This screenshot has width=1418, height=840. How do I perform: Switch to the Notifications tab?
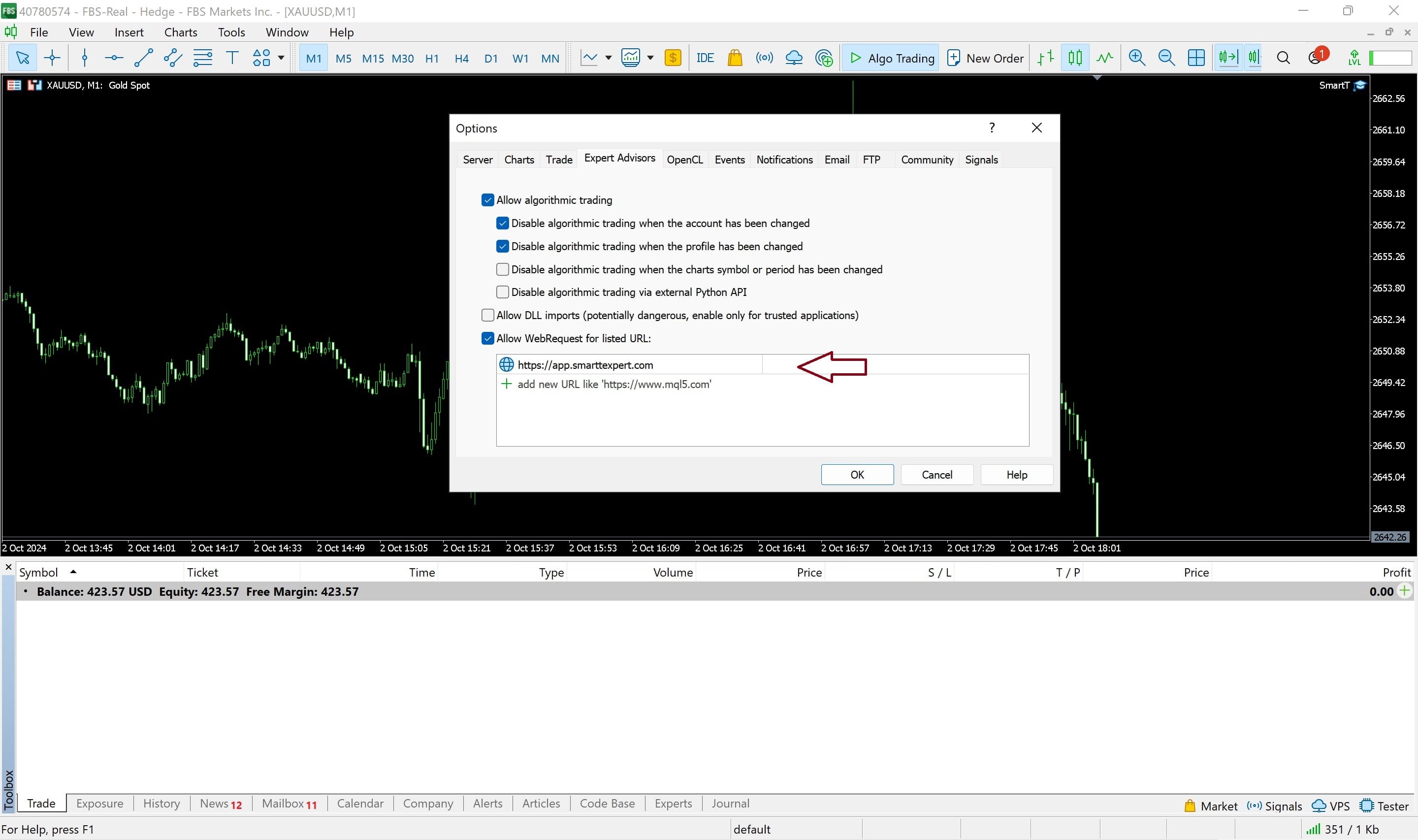784,159
